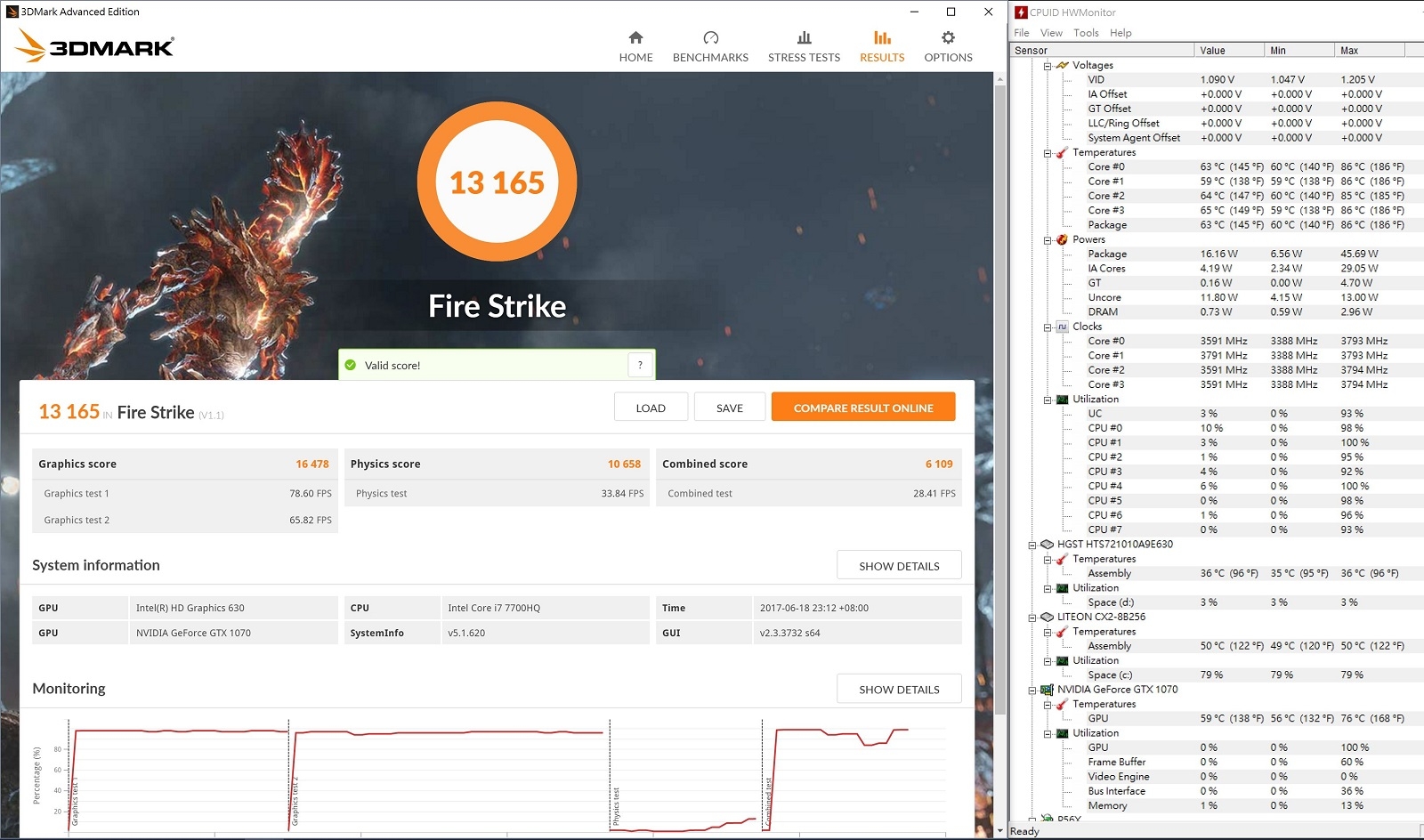Viewport: 1424px width, 840px height.
Task: Open the File menu in HWMonitor
Action: 1022,33
